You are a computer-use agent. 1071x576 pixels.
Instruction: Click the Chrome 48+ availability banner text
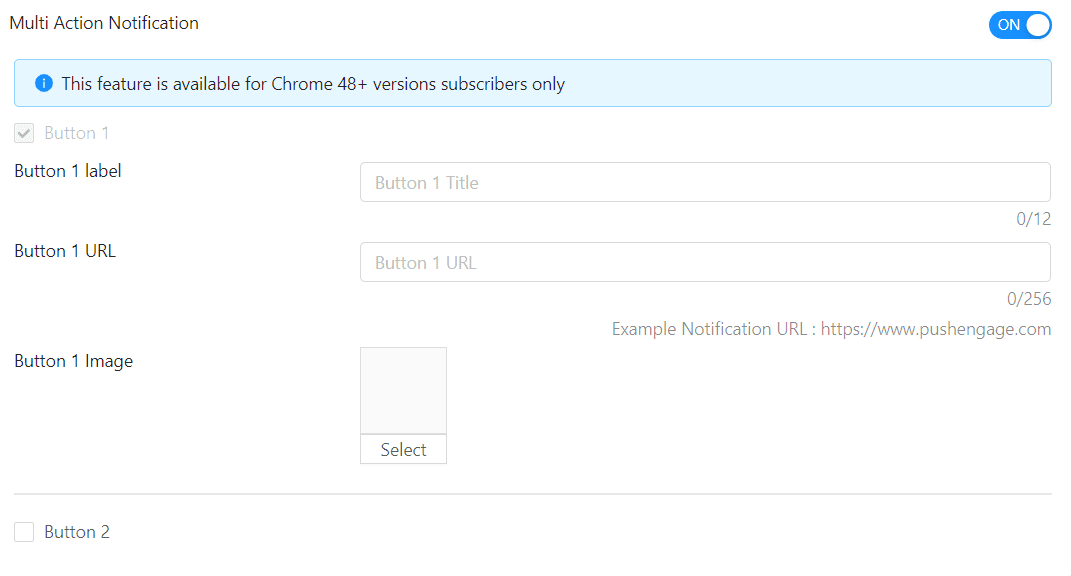click(313, 84)
